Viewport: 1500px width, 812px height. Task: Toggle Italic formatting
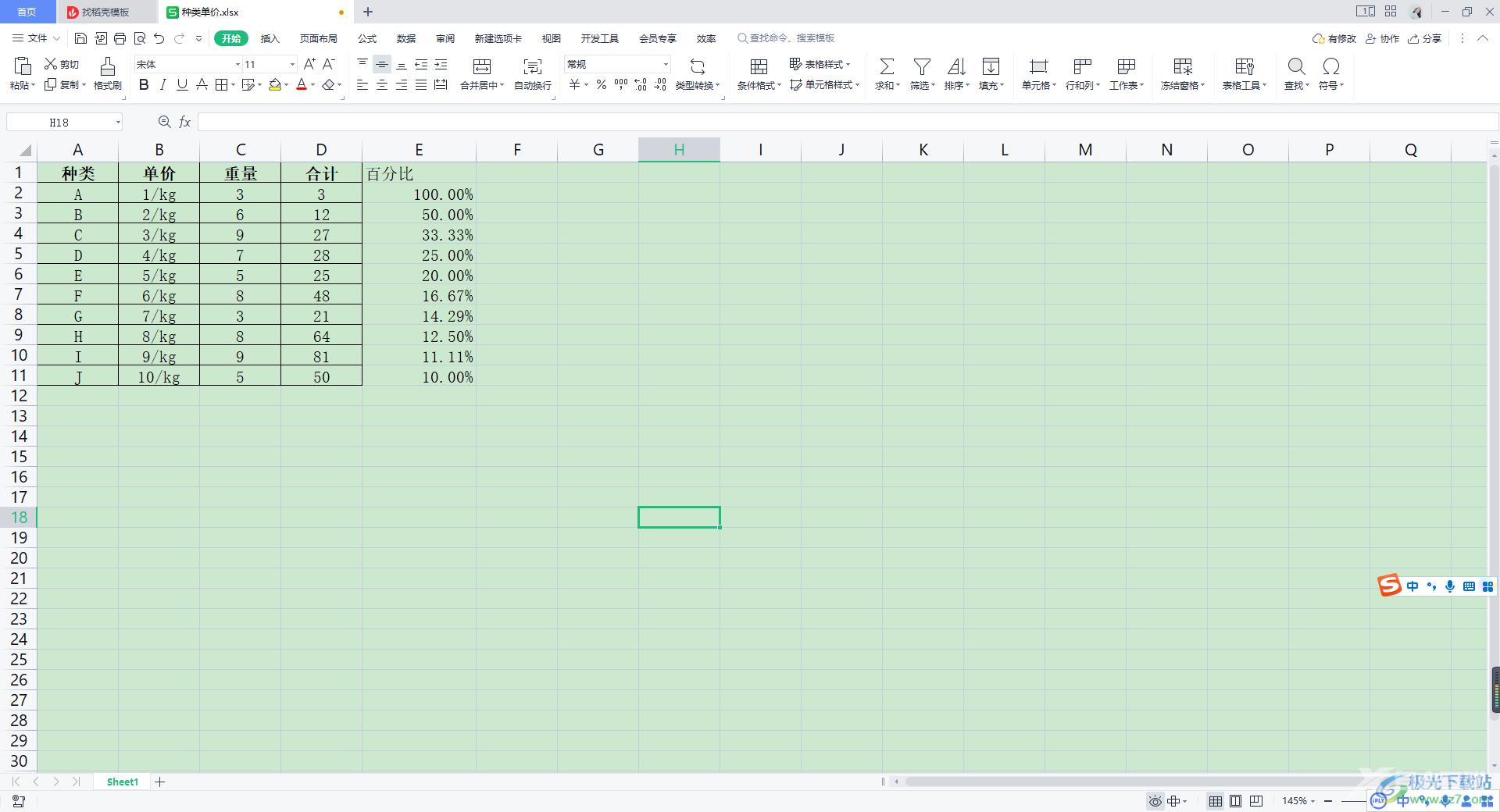[162, 84]
